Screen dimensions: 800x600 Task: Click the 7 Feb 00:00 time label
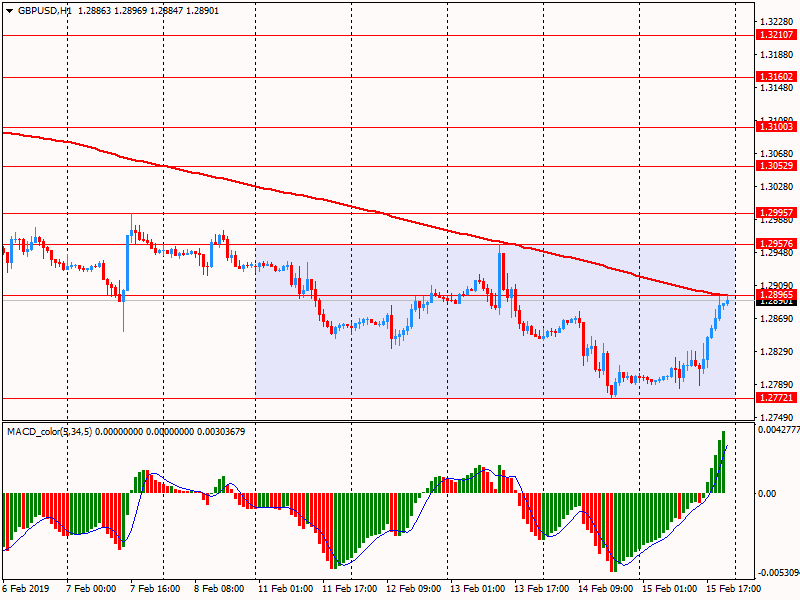[x=91, y=588]
